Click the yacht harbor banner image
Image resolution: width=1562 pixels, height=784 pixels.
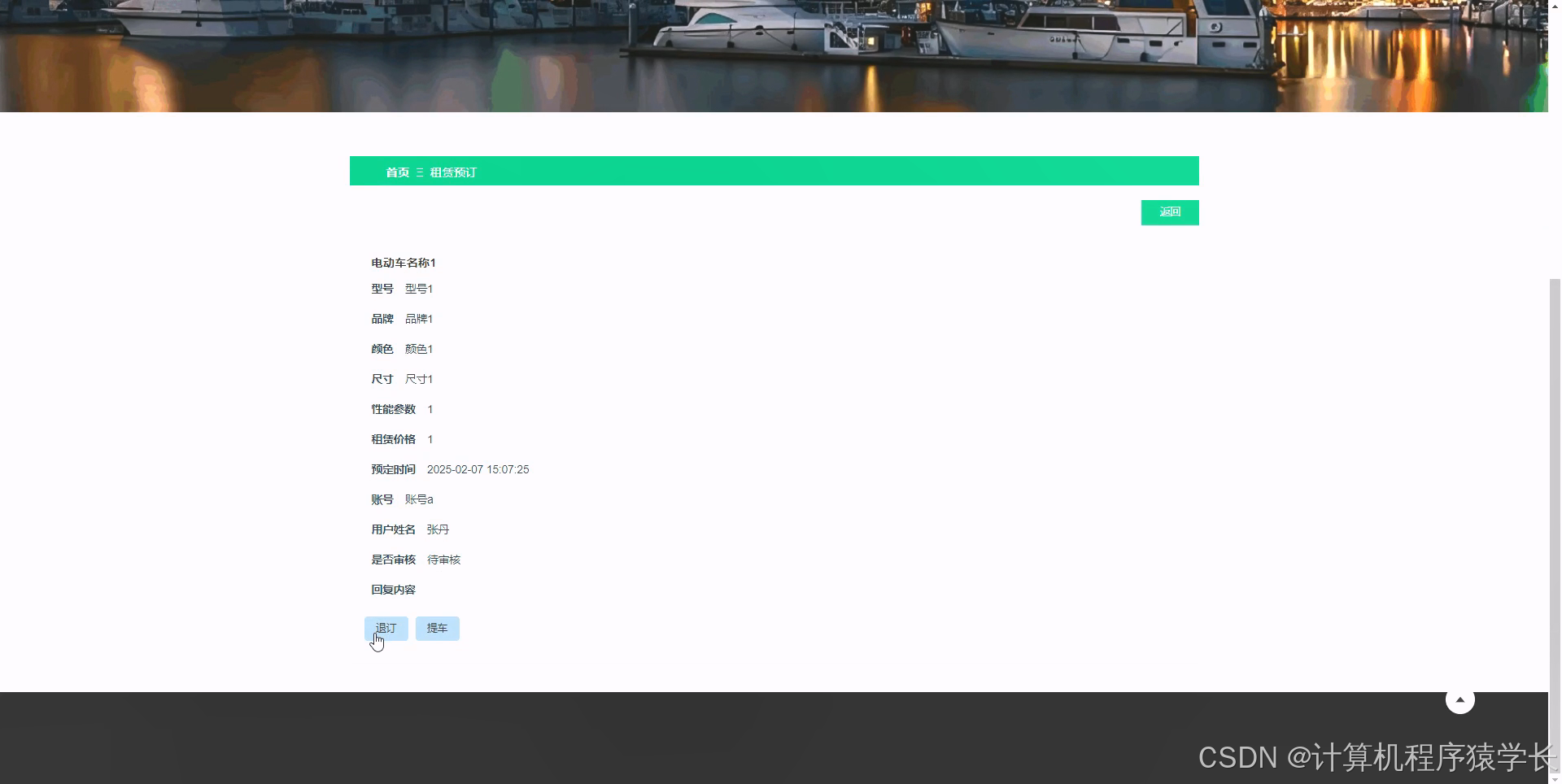[x=774, y=55]
